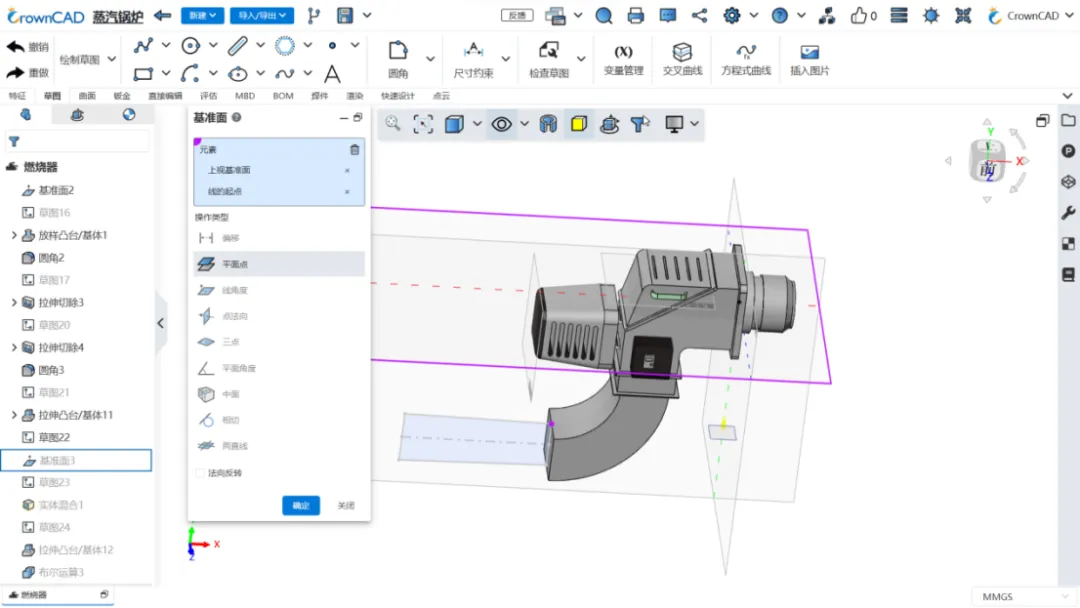The width and height of the screenshot is (1080, 608).
Task: Click the 插入图片 insert image tool
Action: point(809,59)
